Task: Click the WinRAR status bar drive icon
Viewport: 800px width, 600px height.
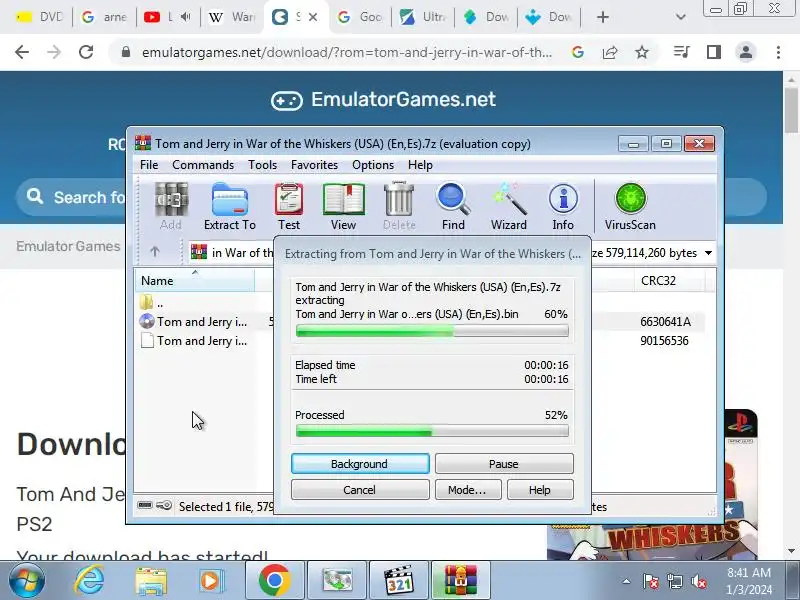Action: coord(145,506)
